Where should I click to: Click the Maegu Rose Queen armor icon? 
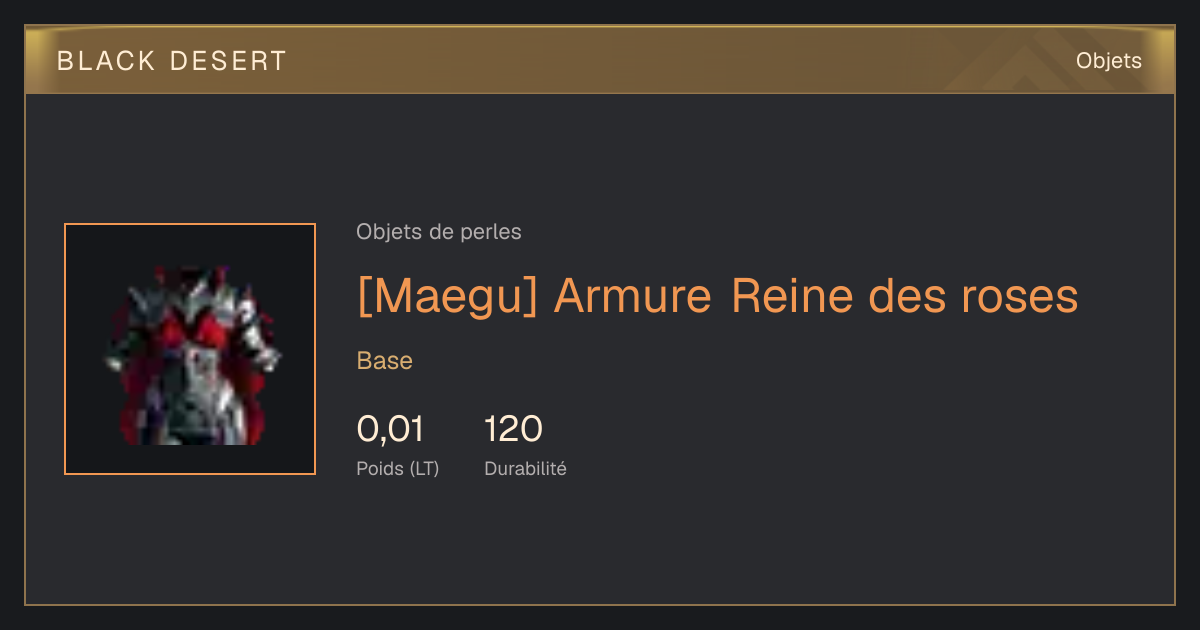coord(190,354)
